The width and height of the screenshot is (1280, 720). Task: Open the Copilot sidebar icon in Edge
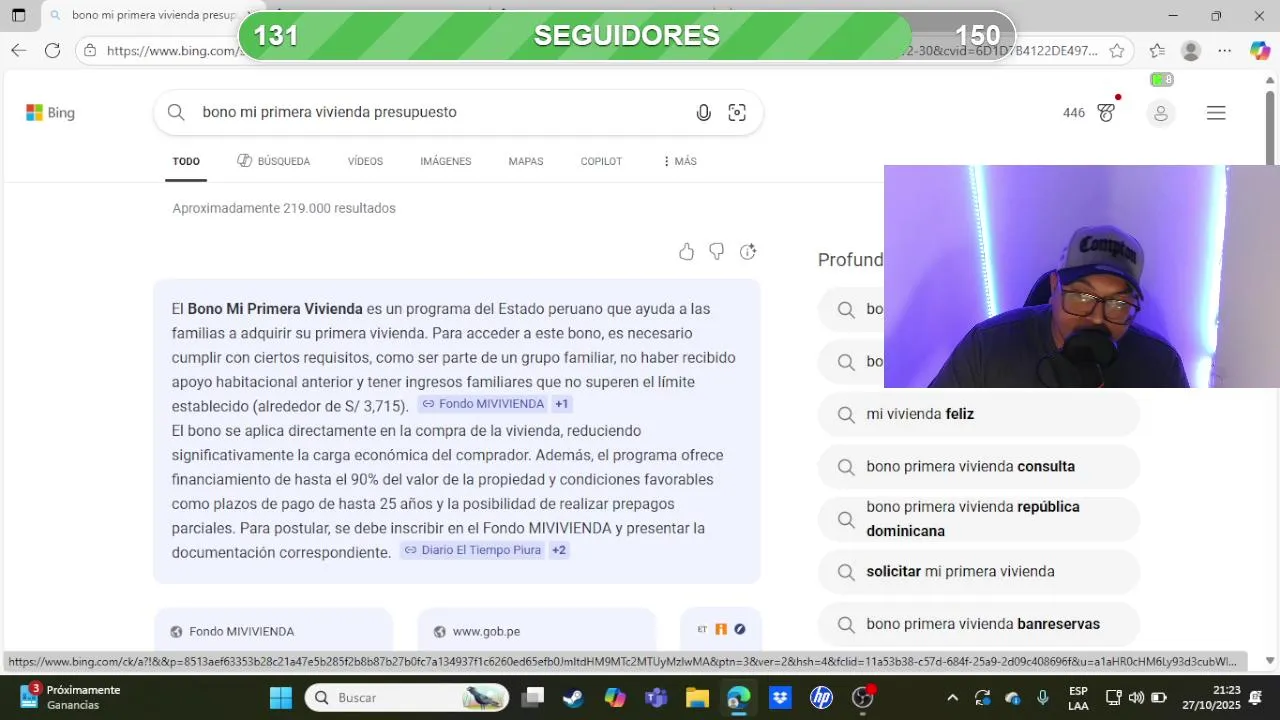(x=1259, y=50)
